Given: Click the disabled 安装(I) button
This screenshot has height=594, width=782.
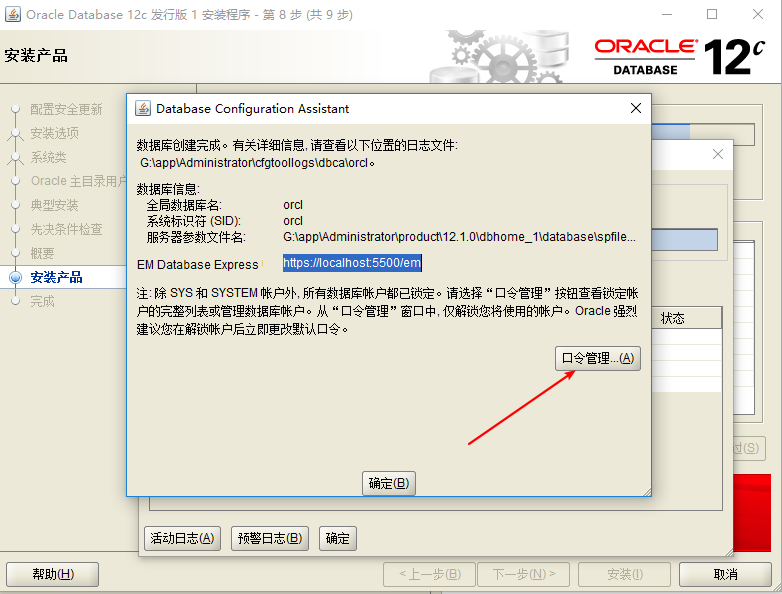Looking at the screenshot, I should tap(624, 575).
